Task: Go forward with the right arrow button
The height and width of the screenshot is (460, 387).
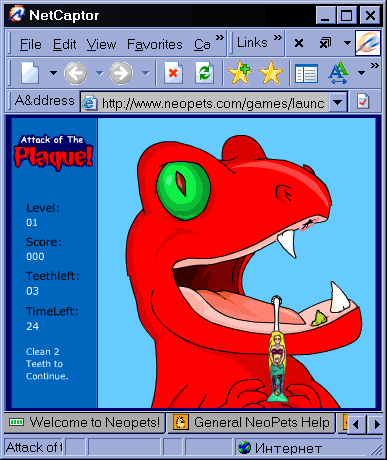Action: coord(121,73)
